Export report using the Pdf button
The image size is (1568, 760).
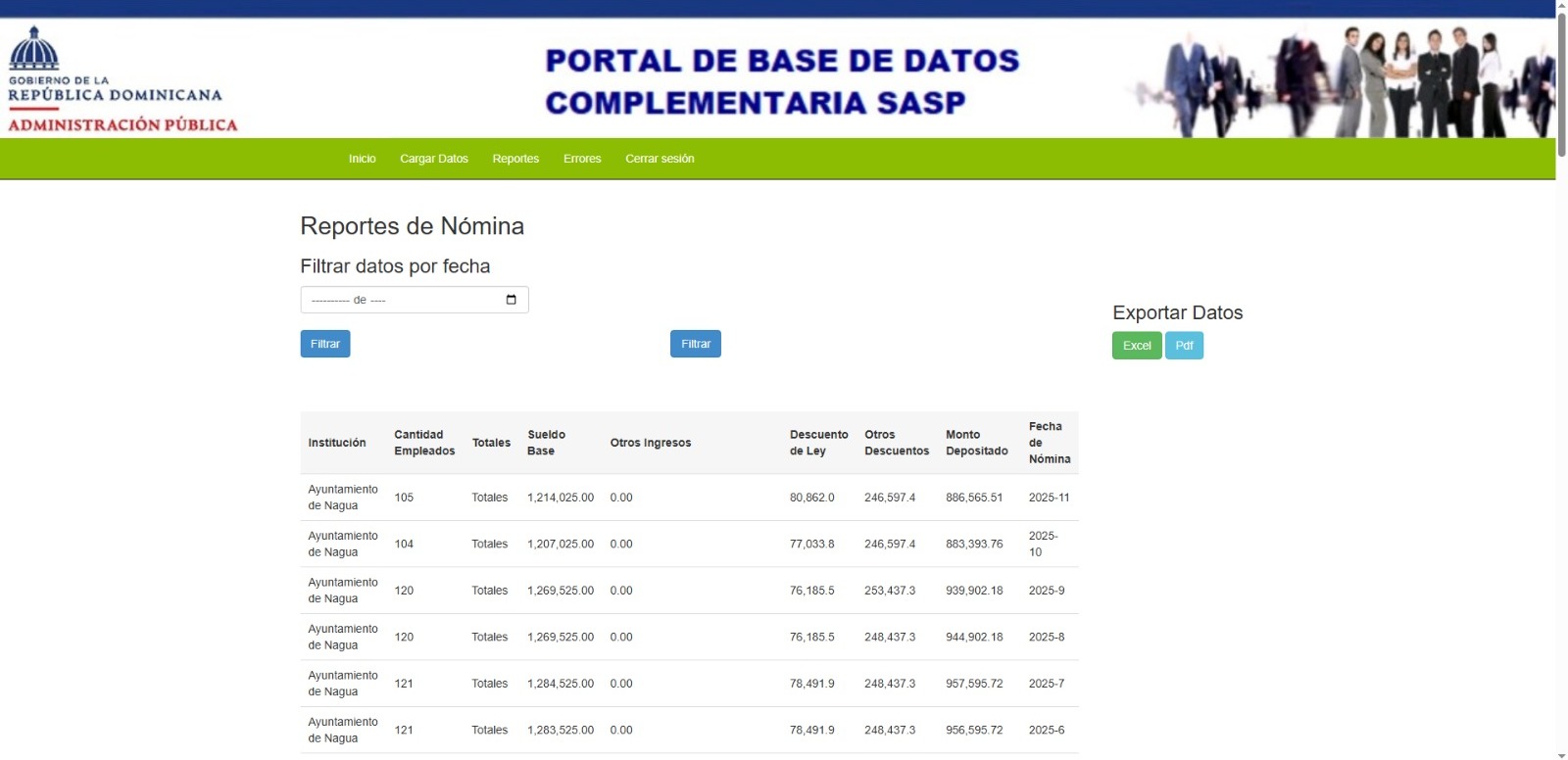(x=1184, y=346)
